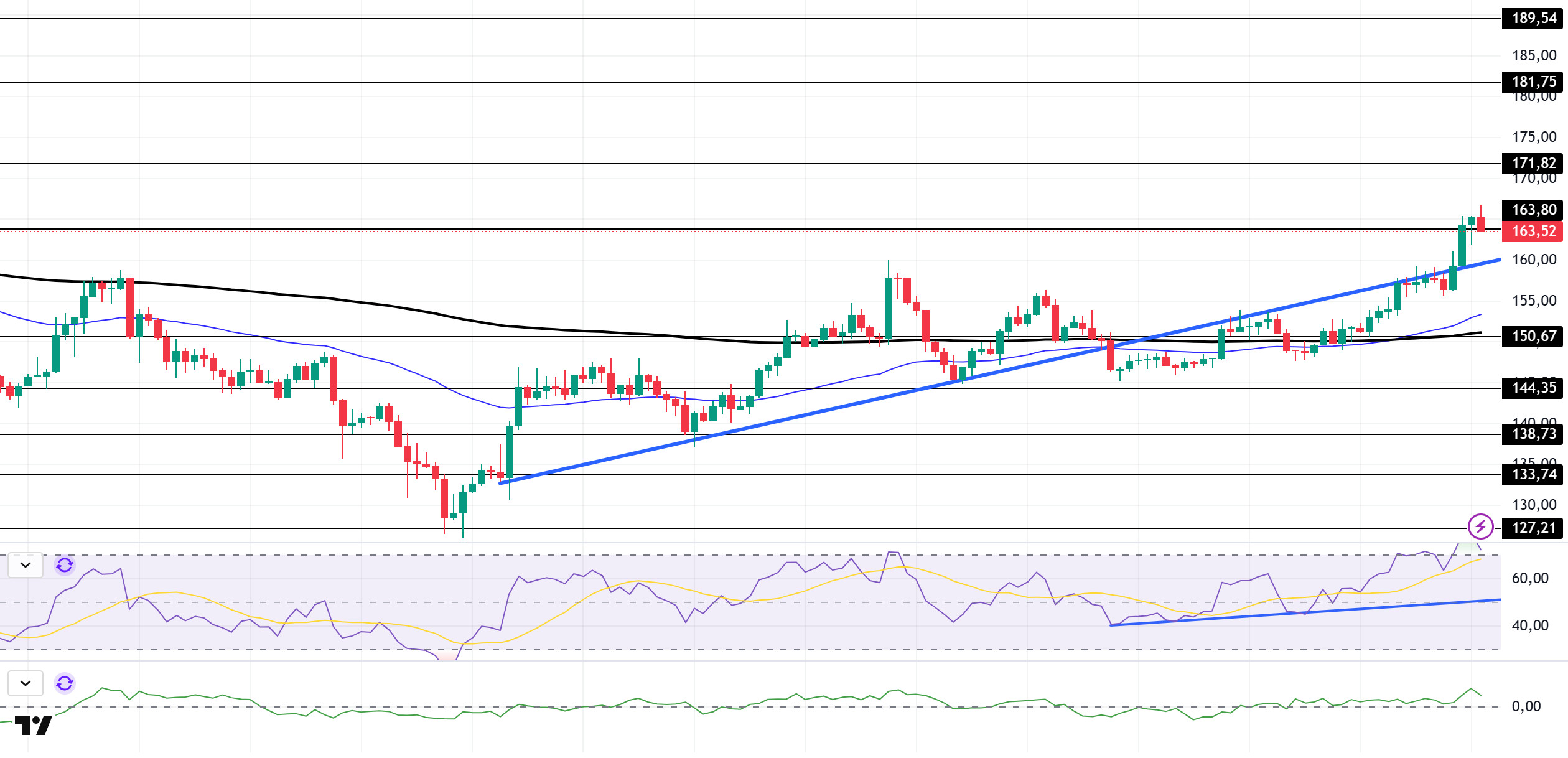The width and height of the screenshot is (1568, 758).
Task: Select the 150,67 price level label
Action: coord(1534,337)
